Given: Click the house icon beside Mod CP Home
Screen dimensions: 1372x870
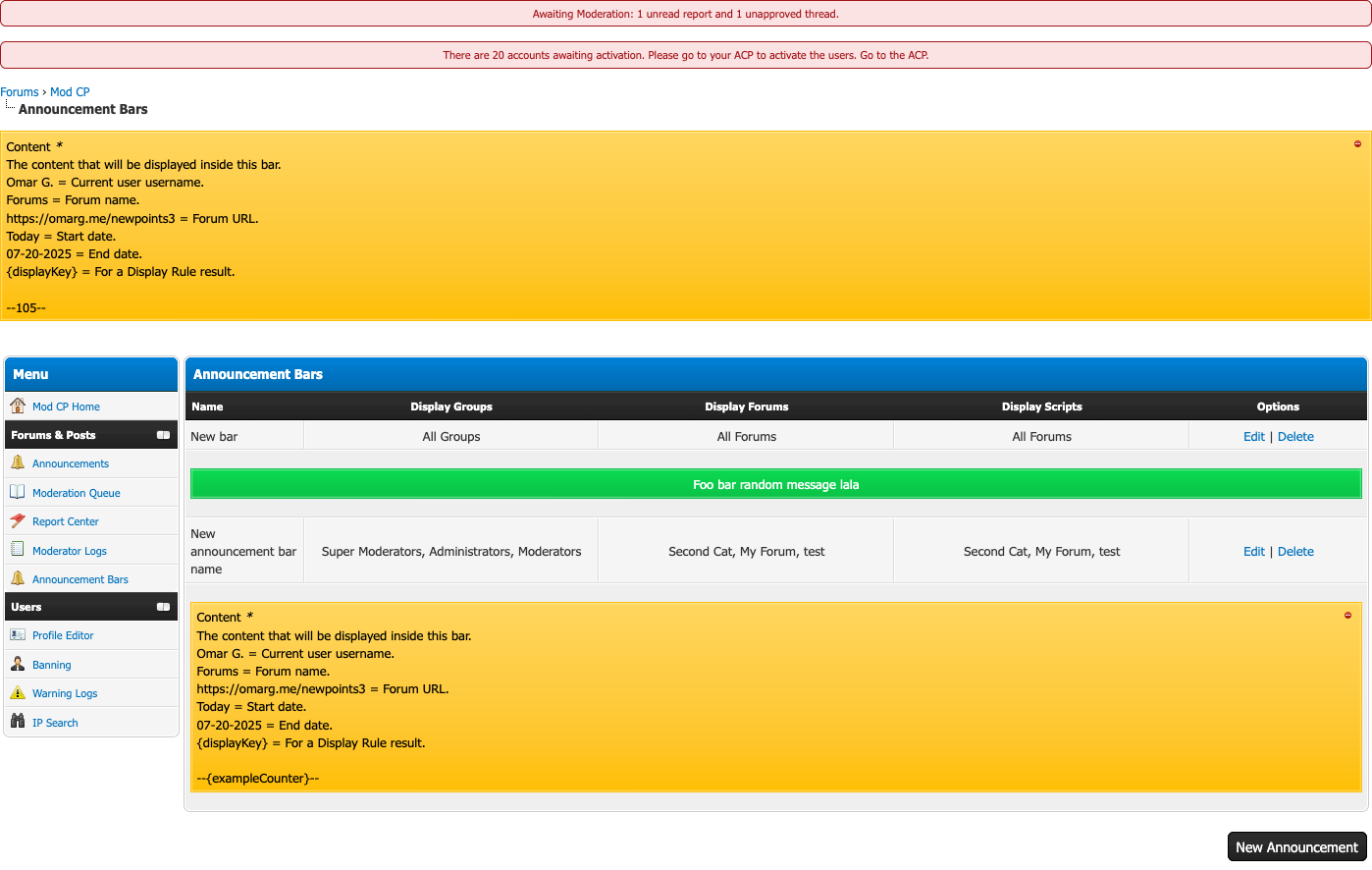Looking at the screenshot, I should click(x=18, y=406).
